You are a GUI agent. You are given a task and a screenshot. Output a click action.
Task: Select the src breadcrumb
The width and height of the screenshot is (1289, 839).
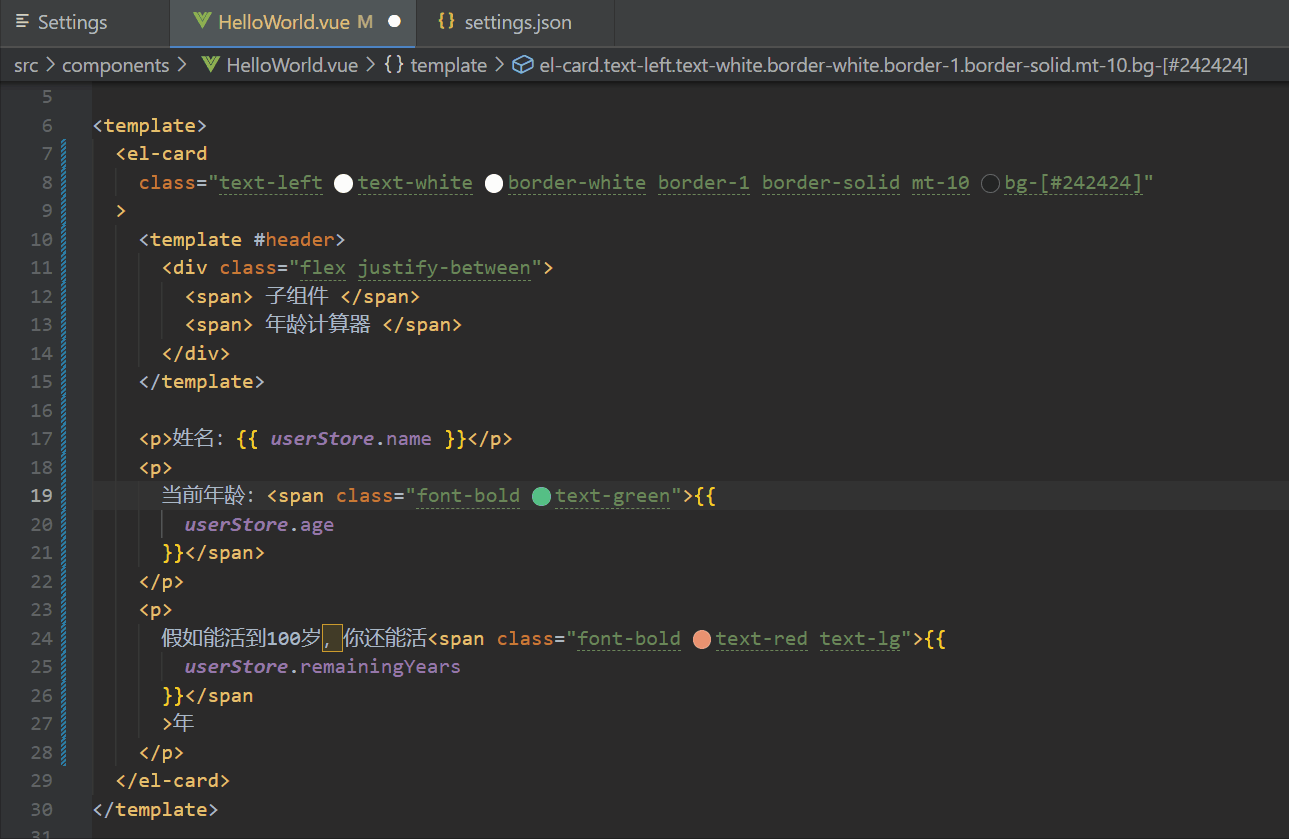pyautogui.click(x=26, y=65)
